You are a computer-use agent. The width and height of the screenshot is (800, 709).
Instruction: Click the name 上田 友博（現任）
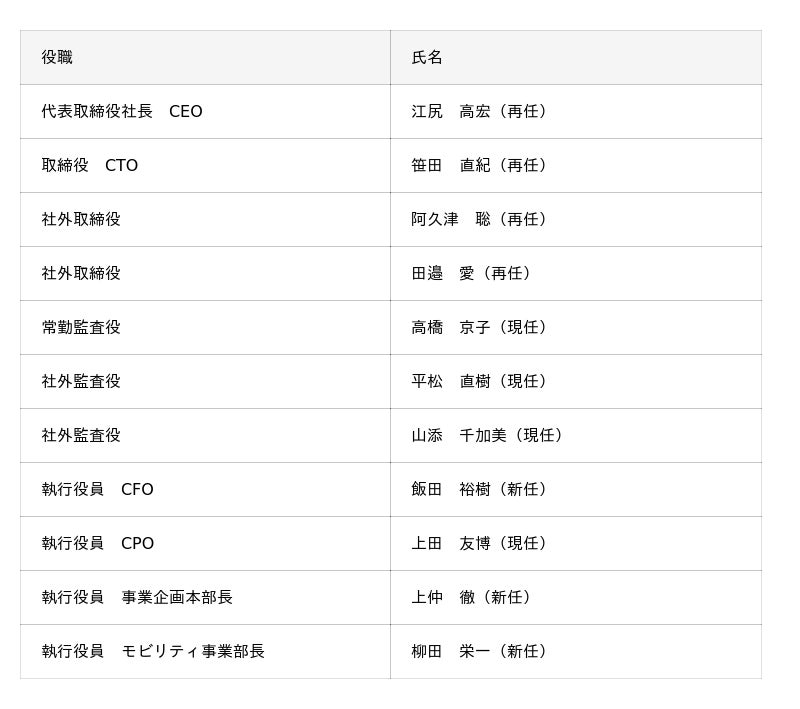482,543
